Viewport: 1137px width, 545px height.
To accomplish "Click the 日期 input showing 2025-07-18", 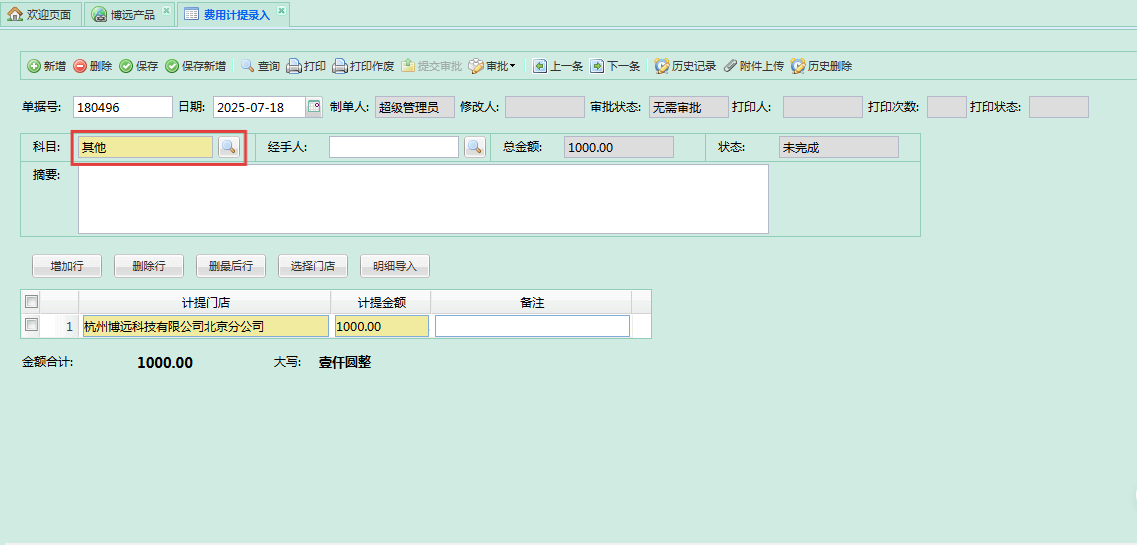I will (x=259, y=107).
